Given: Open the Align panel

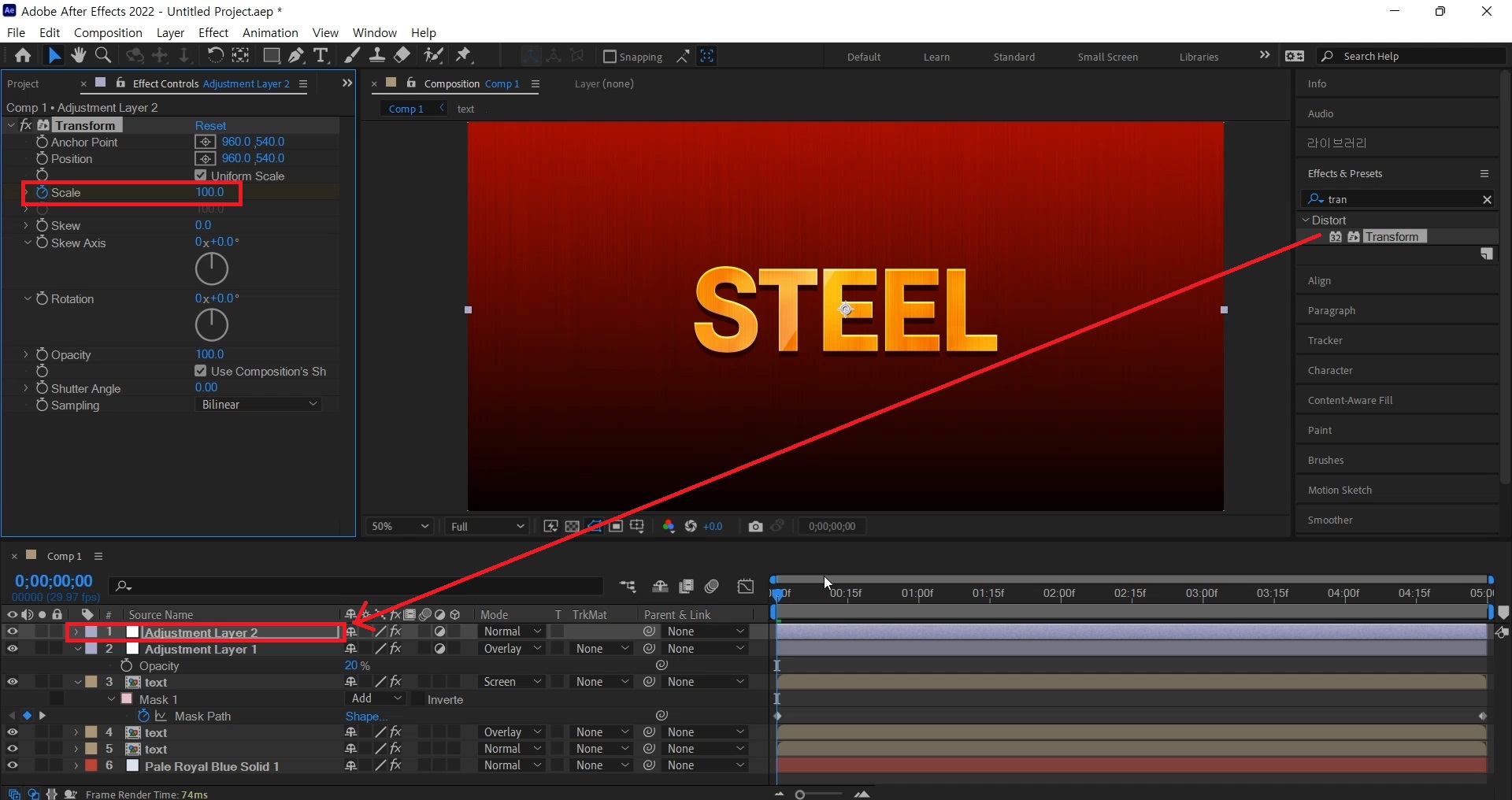Looking at the screenshot, I should pyautogui.click(x=1319, y=280).
